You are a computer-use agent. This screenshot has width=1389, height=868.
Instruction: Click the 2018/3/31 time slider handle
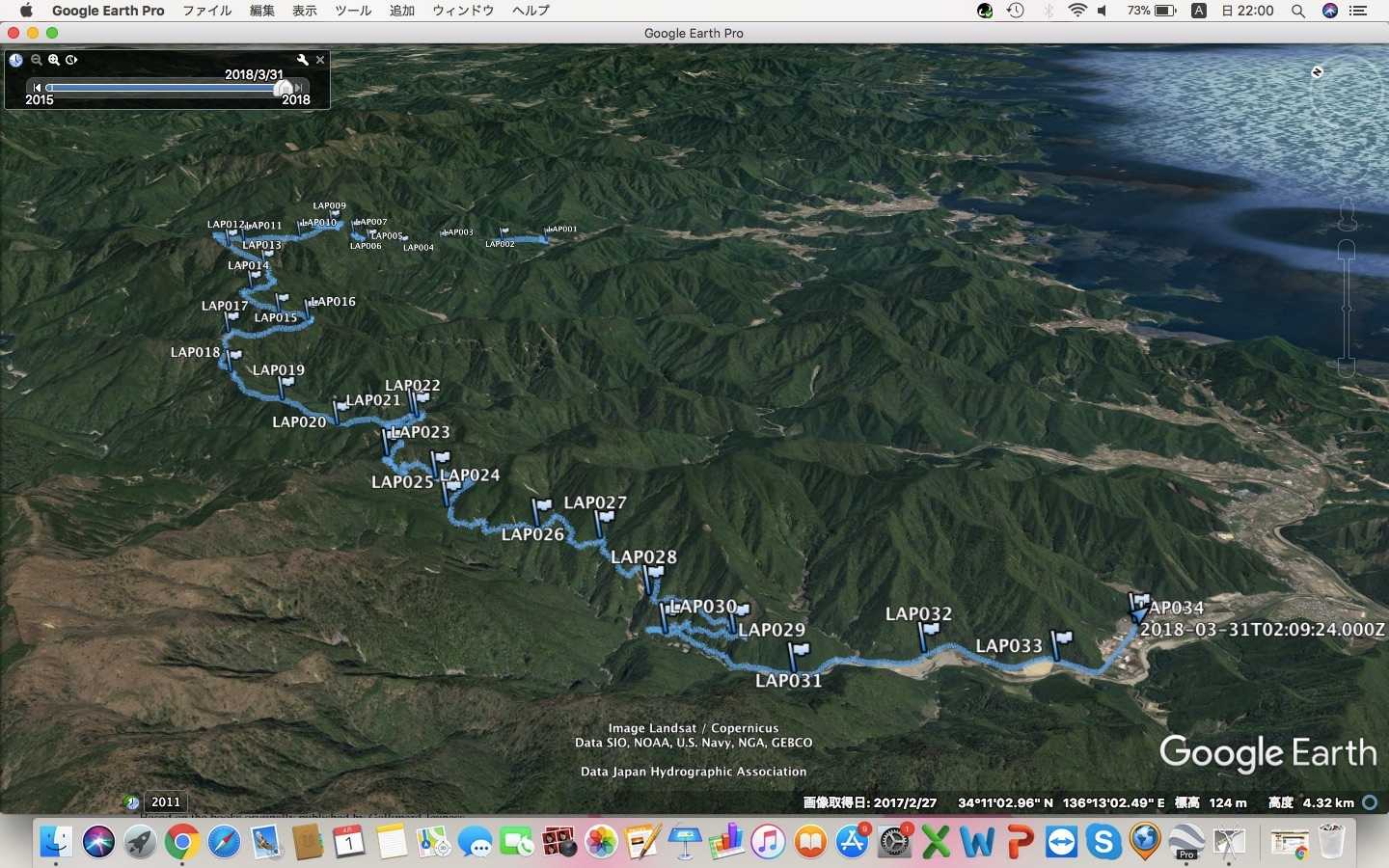[x=284, y=89]
